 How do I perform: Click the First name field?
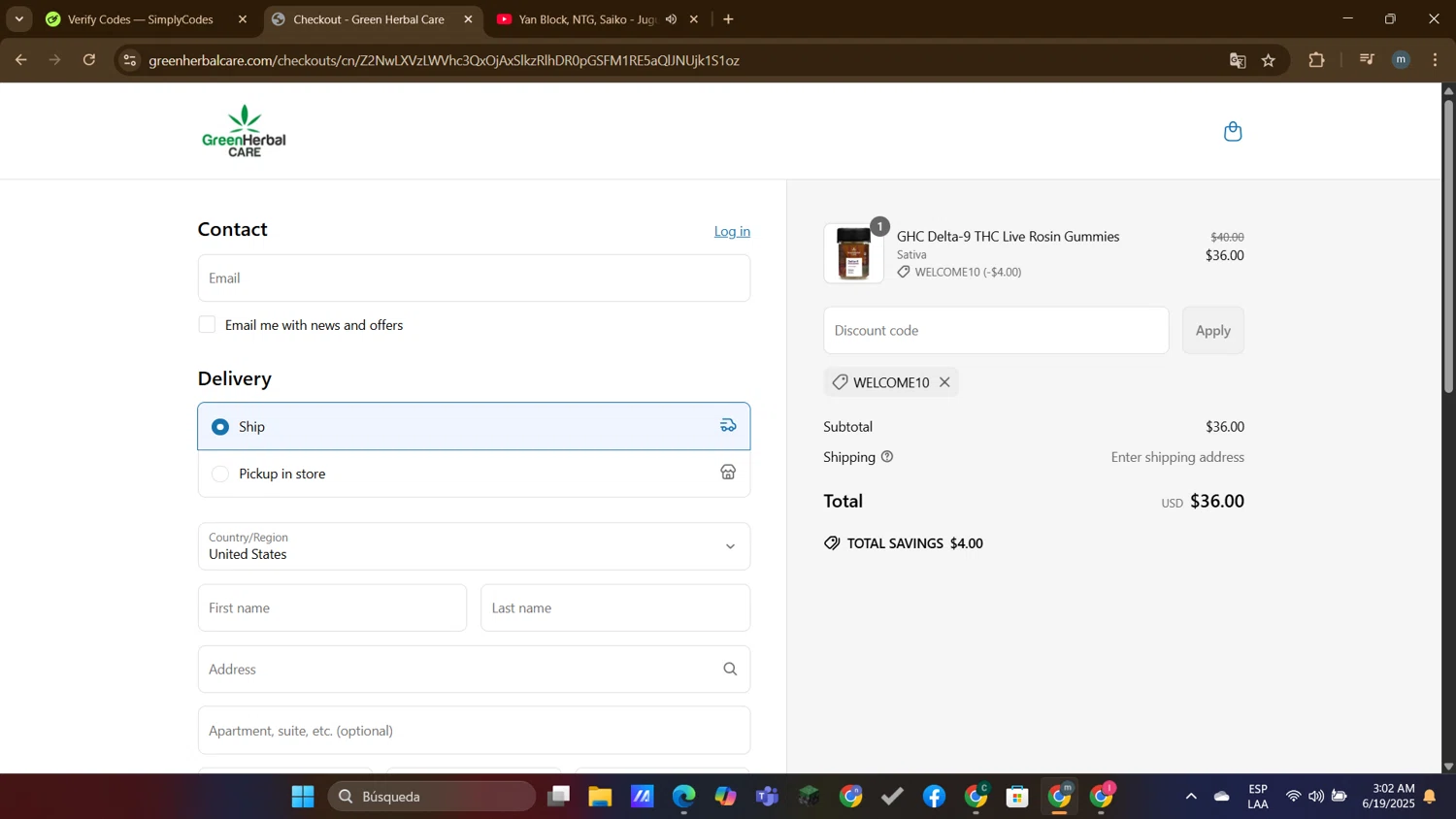point(332,607)
